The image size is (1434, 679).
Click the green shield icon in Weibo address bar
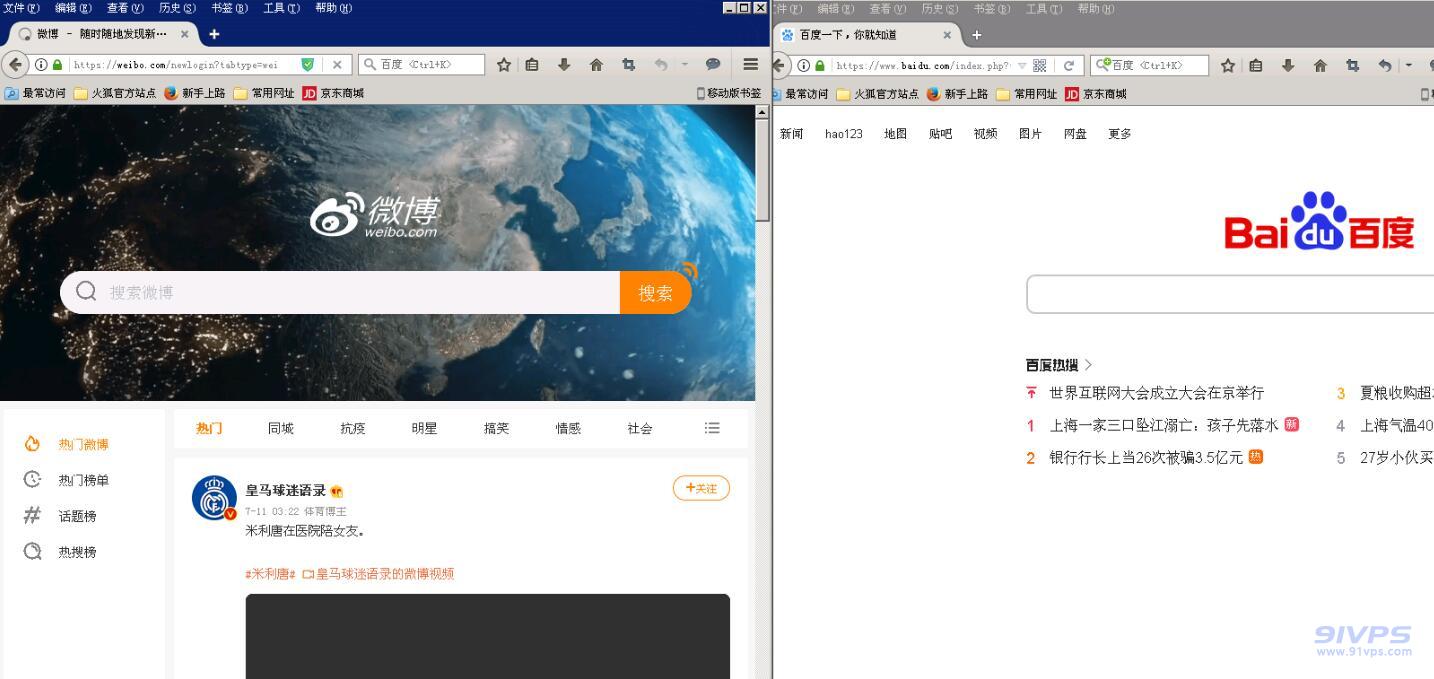pyautogui.click(x=308, y=65)
